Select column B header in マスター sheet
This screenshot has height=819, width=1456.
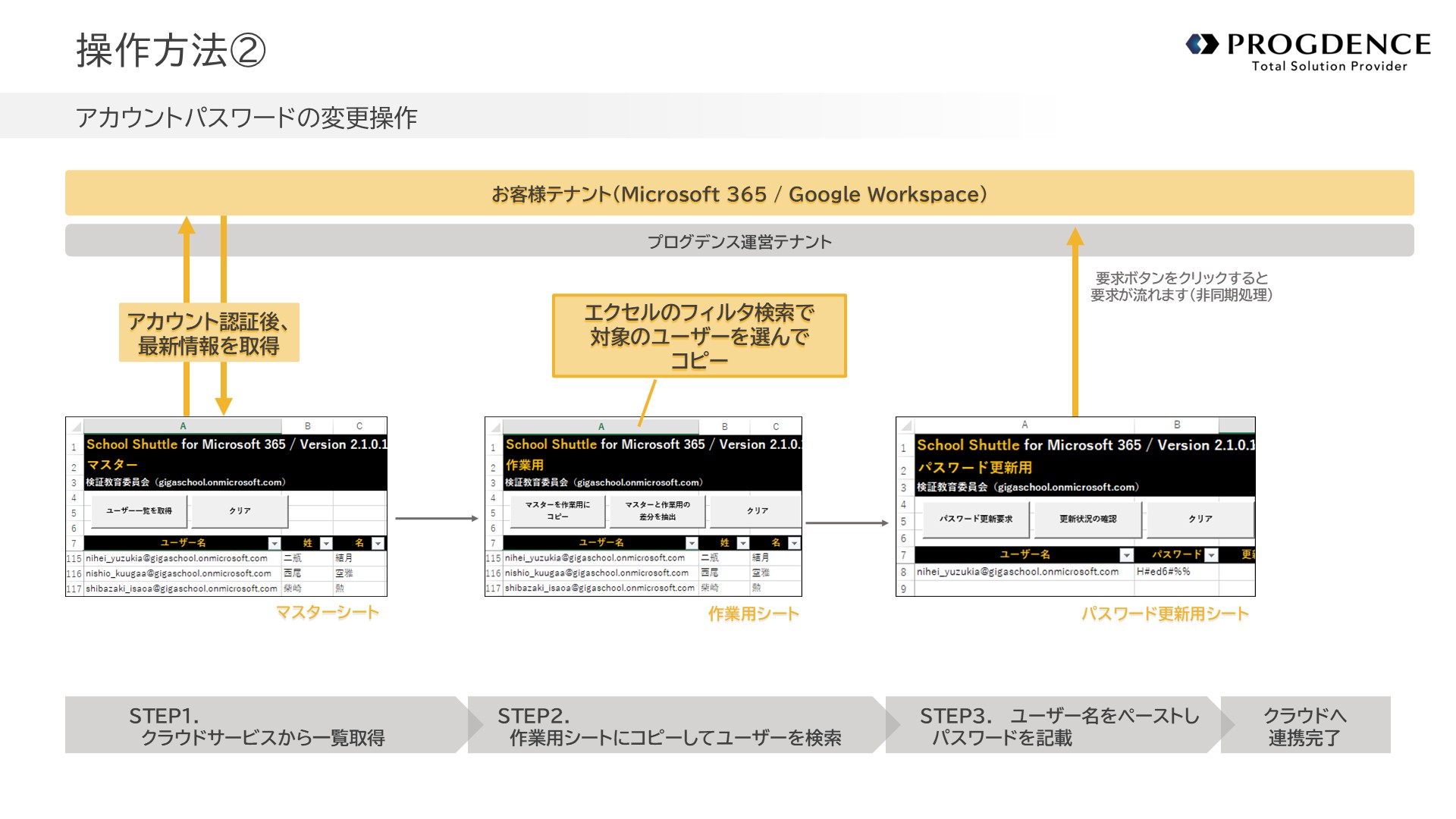[x=307, y=426]
